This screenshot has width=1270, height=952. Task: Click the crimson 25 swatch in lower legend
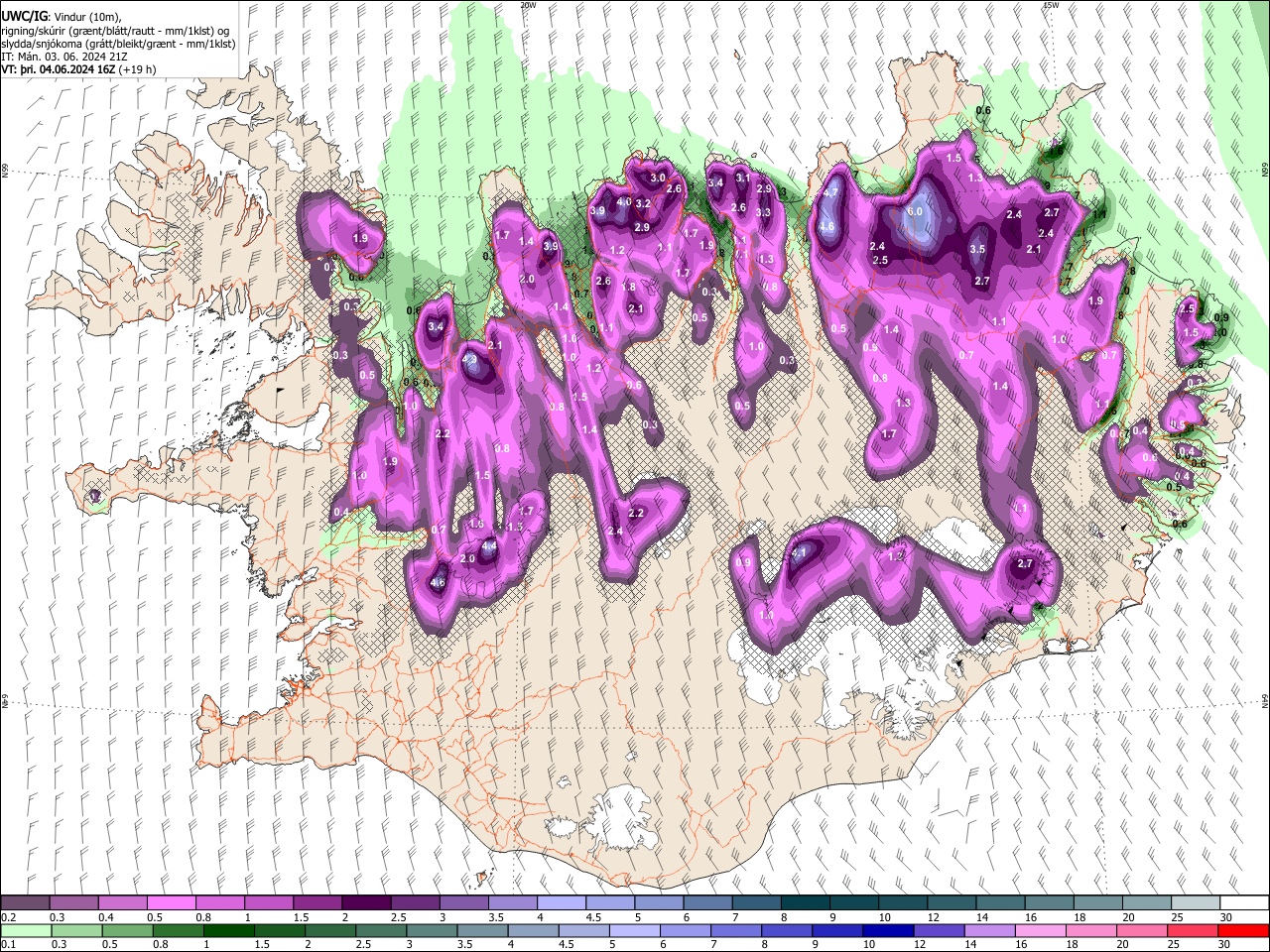click(x=1195, y=930)
